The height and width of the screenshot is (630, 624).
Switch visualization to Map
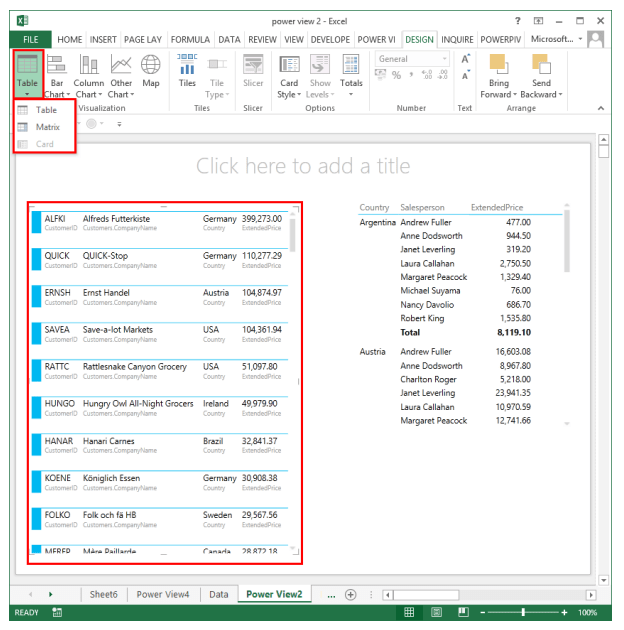[151, 72]
